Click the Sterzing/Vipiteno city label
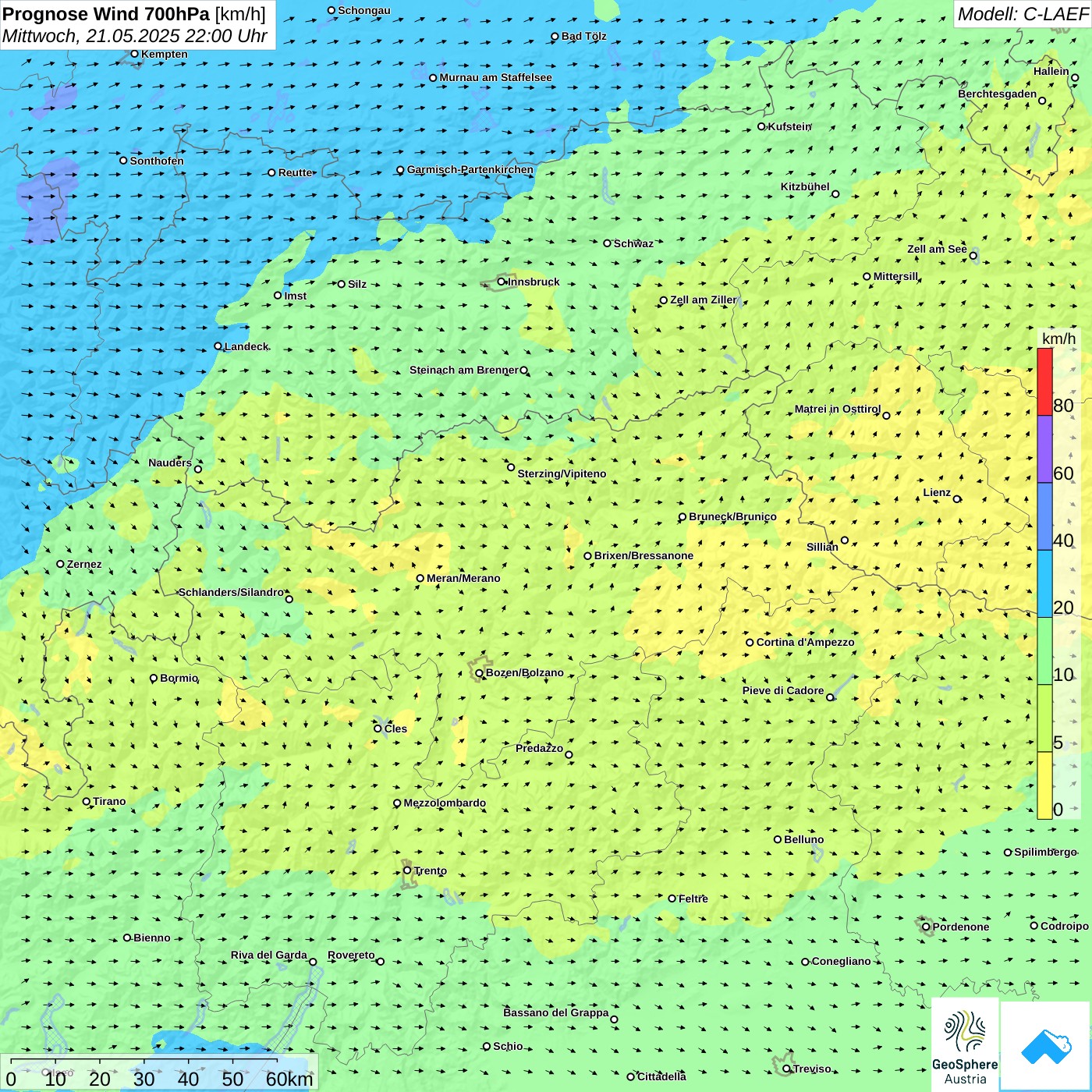Screen dimensions: 1092x1092 pyautogui.click(x=562, y=473)
